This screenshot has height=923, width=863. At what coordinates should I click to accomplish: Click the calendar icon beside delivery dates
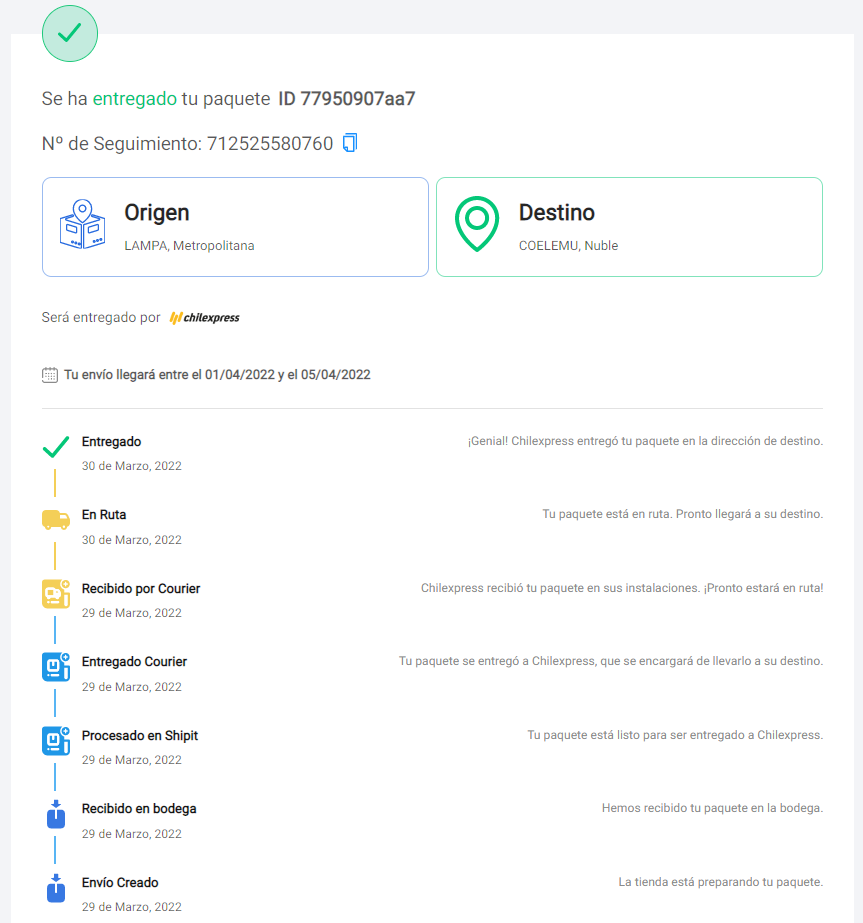(50, 375)
